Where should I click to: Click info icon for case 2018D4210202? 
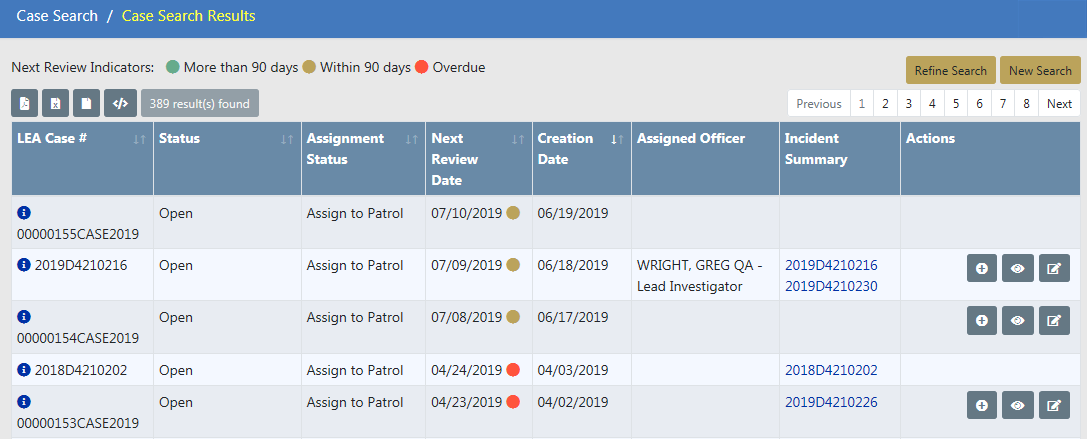click(x=24, y=370)
